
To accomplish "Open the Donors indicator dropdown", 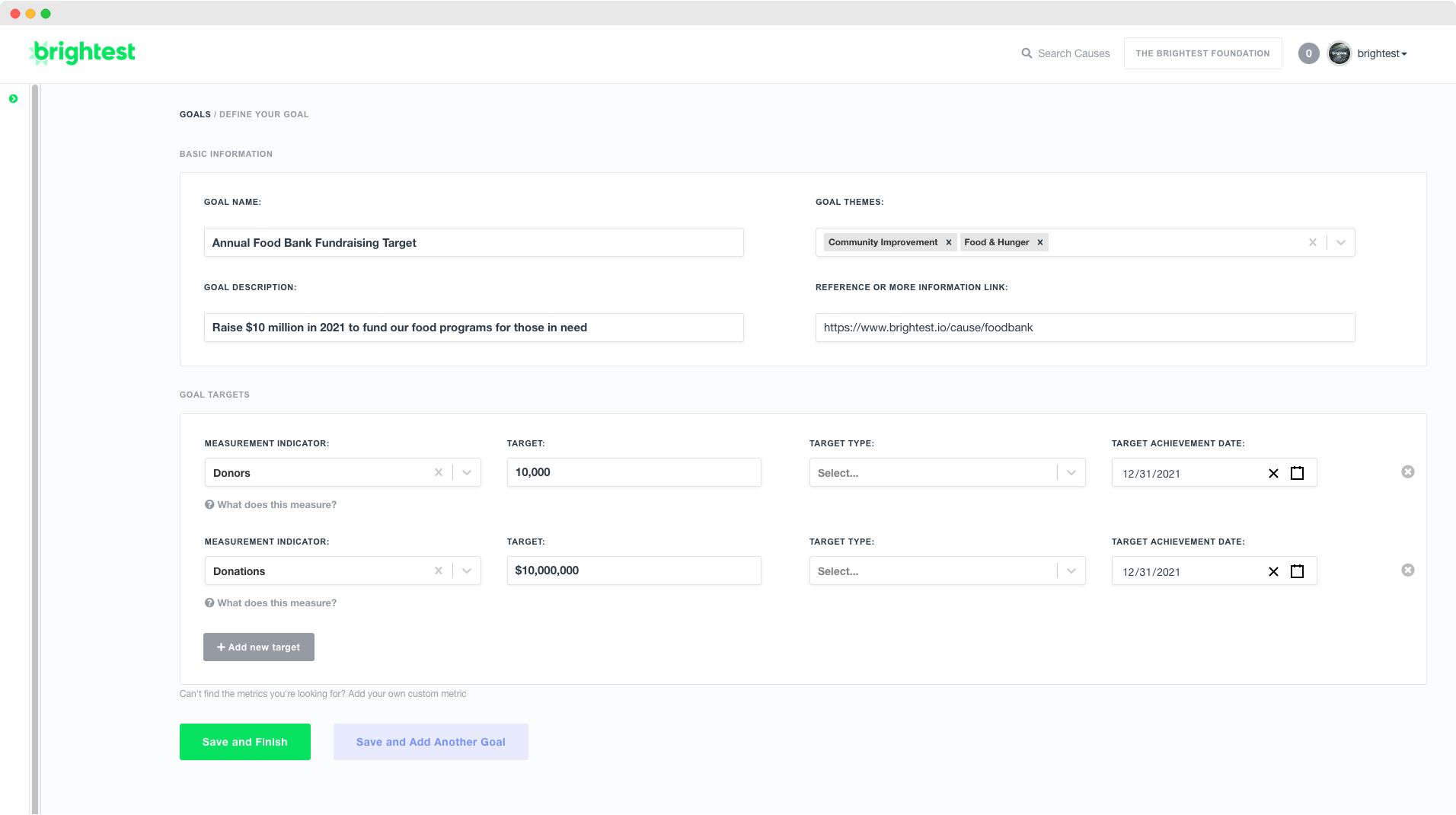I will (x=467, y=472).
